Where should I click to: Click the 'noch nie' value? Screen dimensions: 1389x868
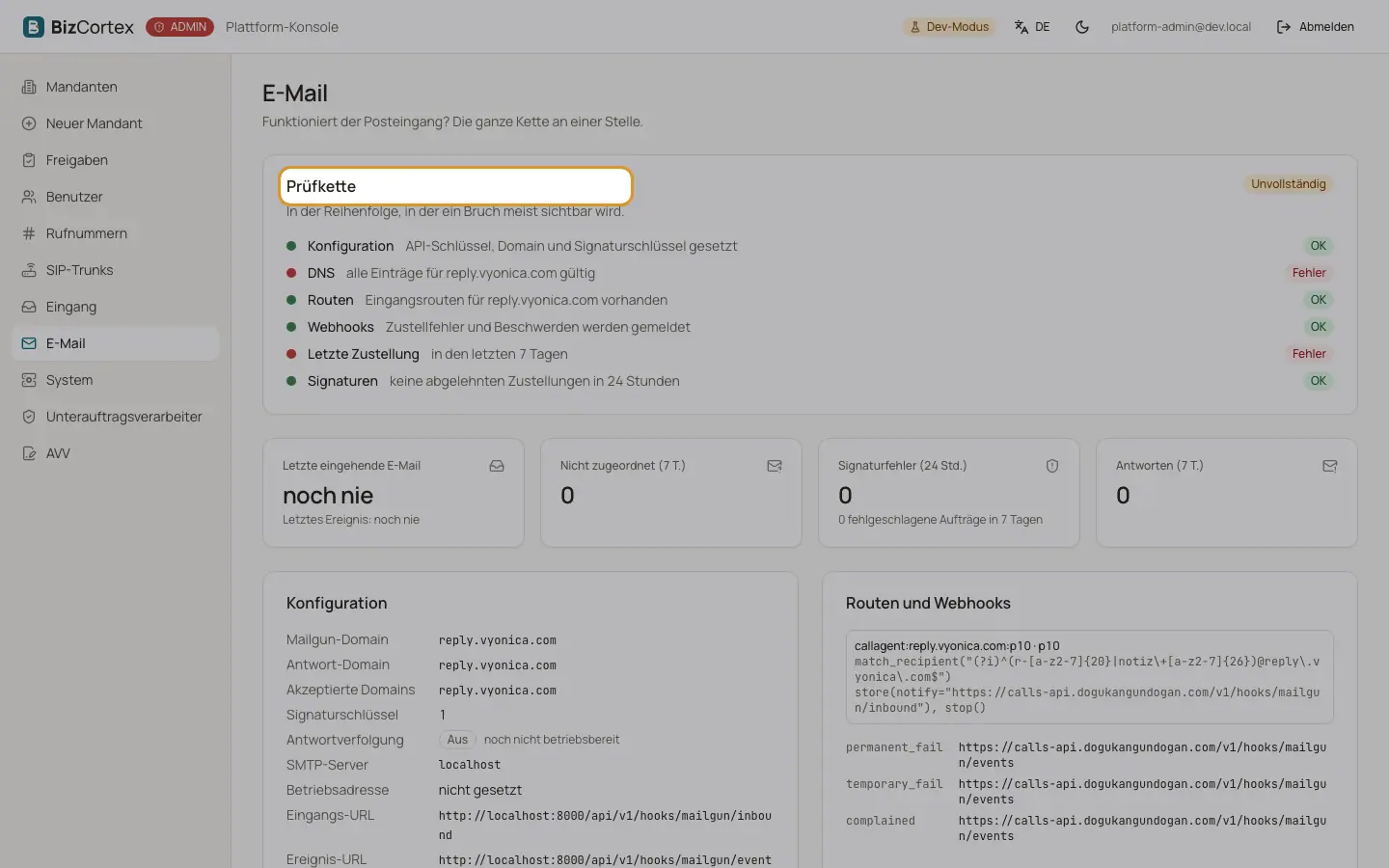328,496
